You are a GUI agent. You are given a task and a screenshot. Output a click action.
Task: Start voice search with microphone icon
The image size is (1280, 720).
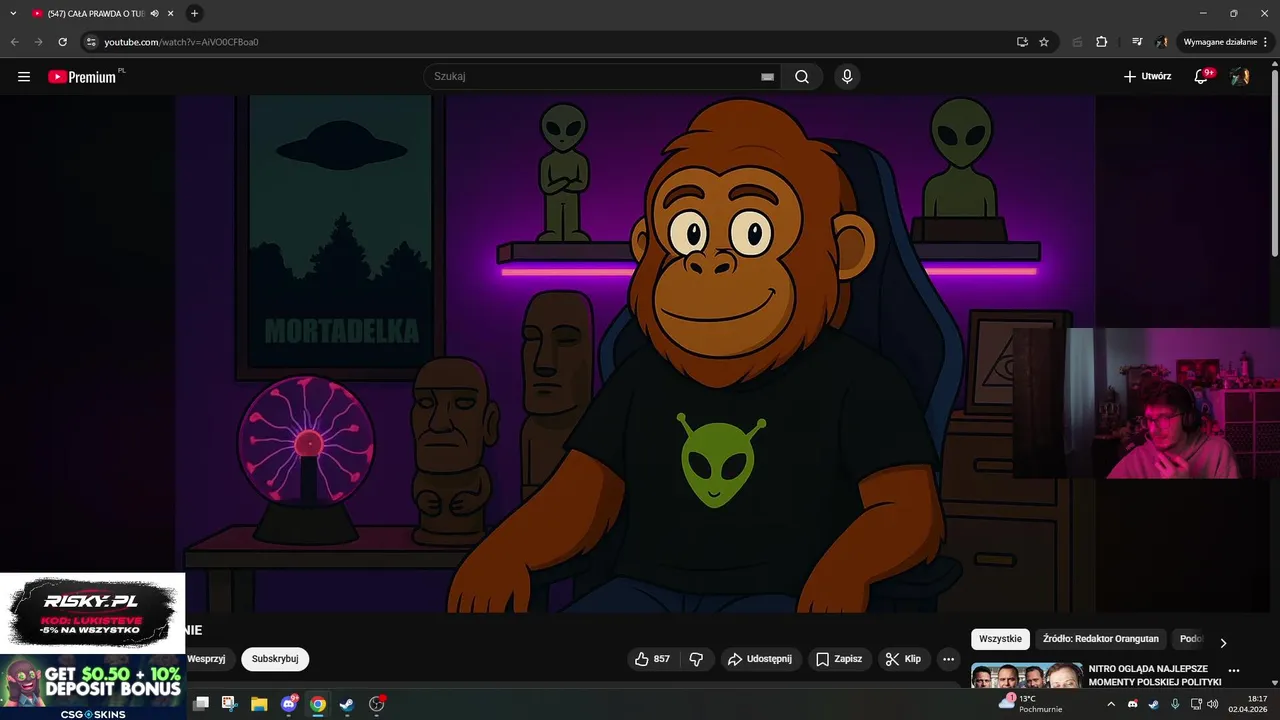pyautogui.click(x=847, y=76)
